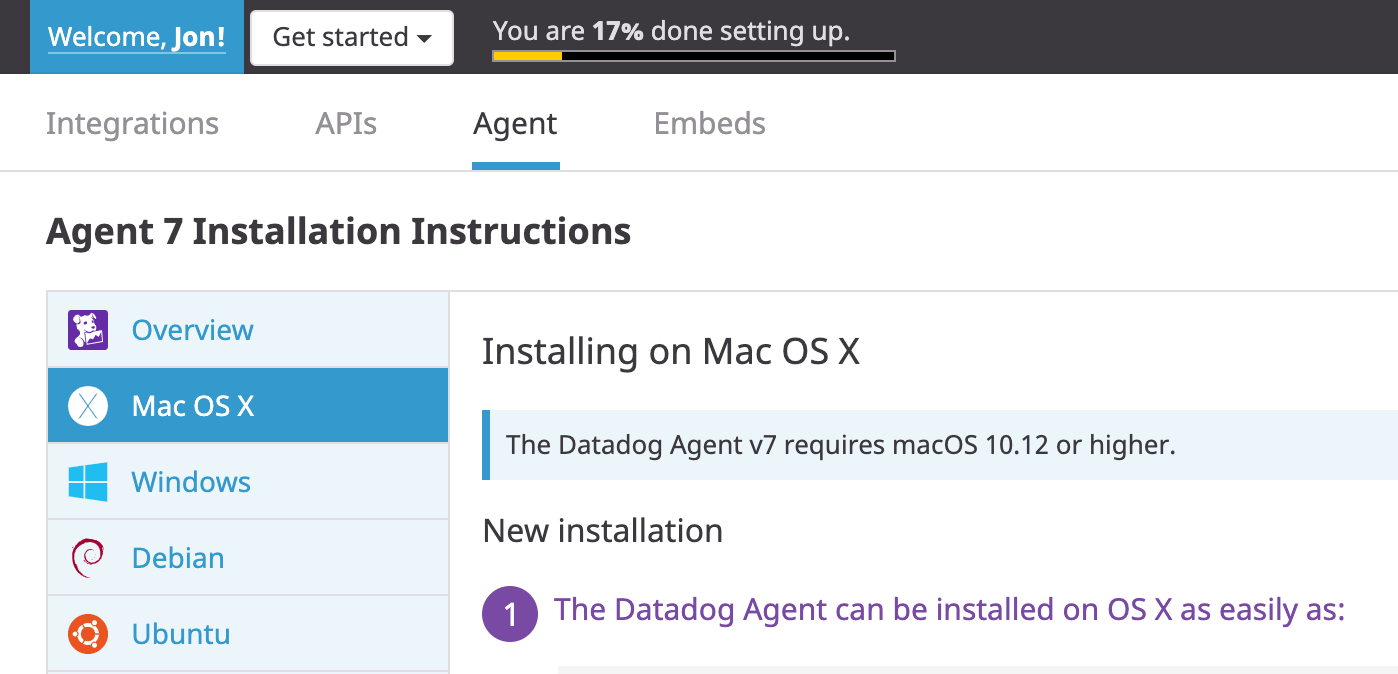Open the Overview text link in the sidebar
The height and width of the screenshot is (674, 1398).
tap(193, 330)
